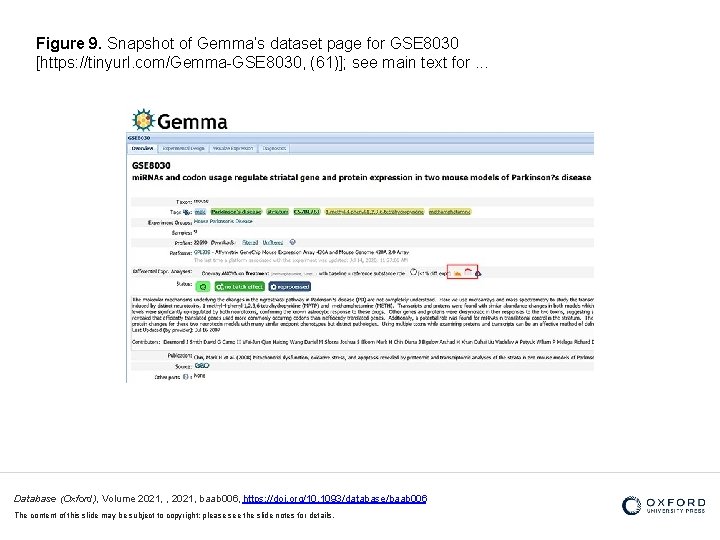Click the tags icon beside Tags label
This screenshot has height=540, width=720.
[x=187, y=212]
